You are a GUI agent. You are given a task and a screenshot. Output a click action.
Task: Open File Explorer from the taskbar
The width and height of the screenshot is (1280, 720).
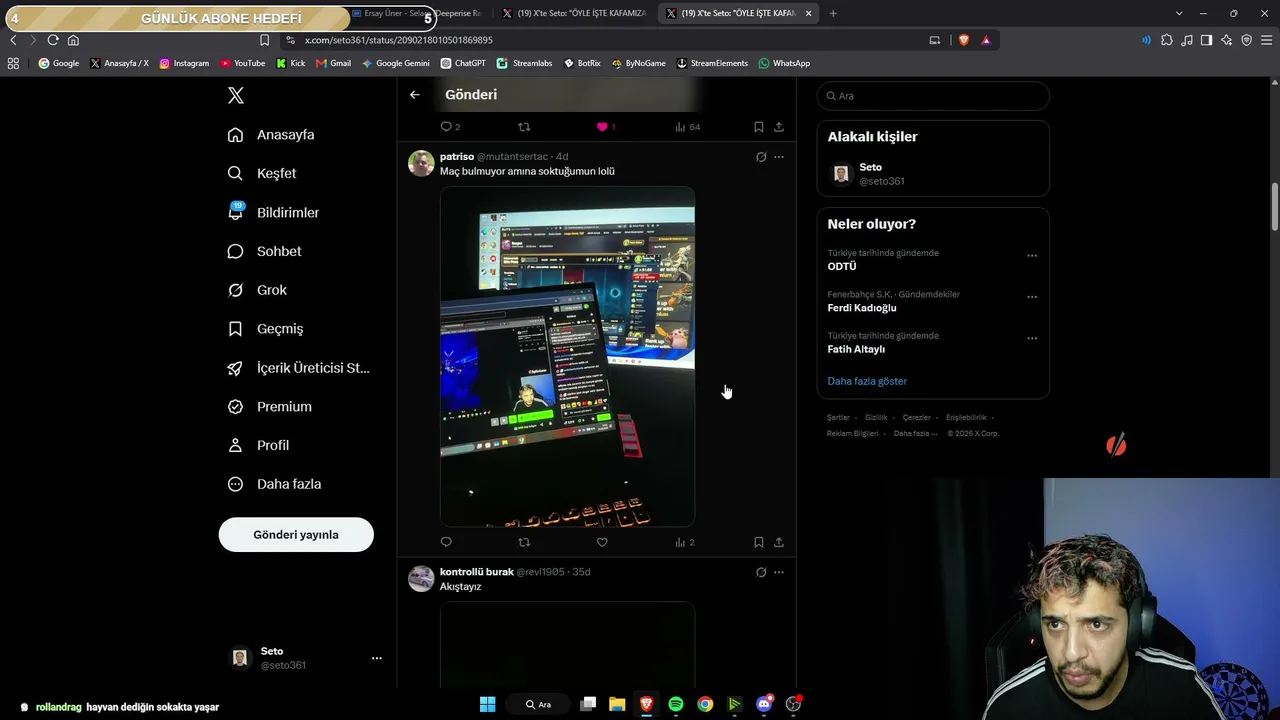[617, 704]
